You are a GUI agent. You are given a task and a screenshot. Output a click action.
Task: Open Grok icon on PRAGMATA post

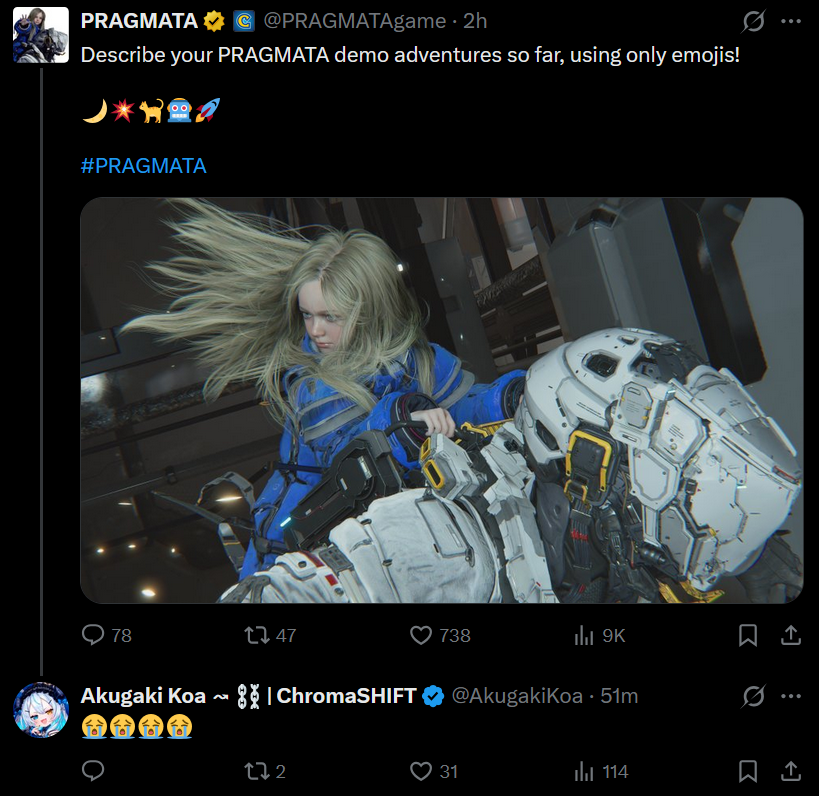[753, 21]
